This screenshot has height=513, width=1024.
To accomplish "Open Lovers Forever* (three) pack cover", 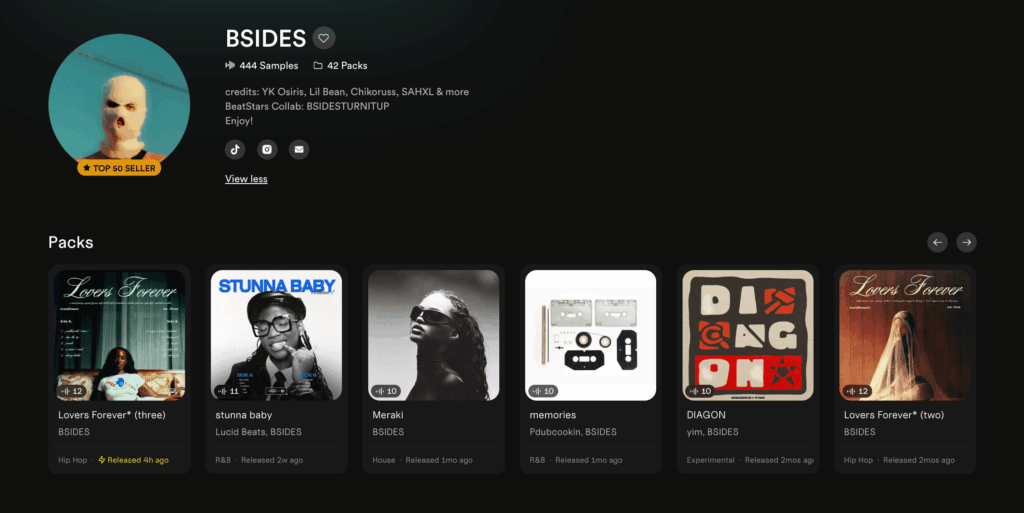I will click(x=120, y=335).
